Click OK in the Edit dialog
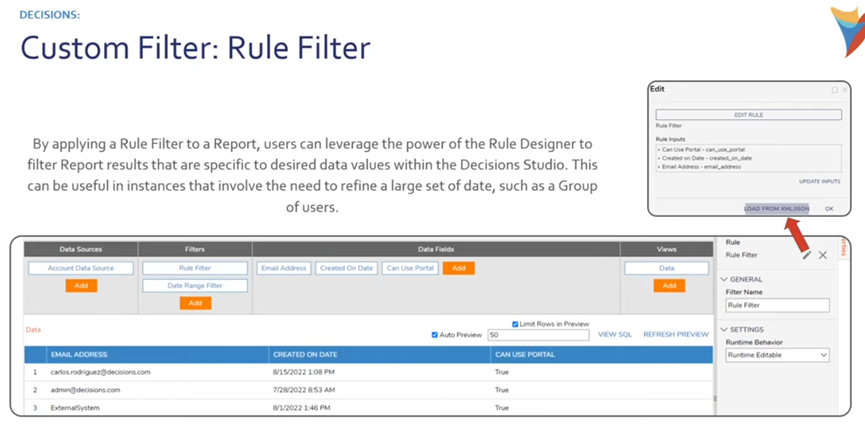Image resolution: width=865 pixels, height=426 pixels. click(829, 209)
